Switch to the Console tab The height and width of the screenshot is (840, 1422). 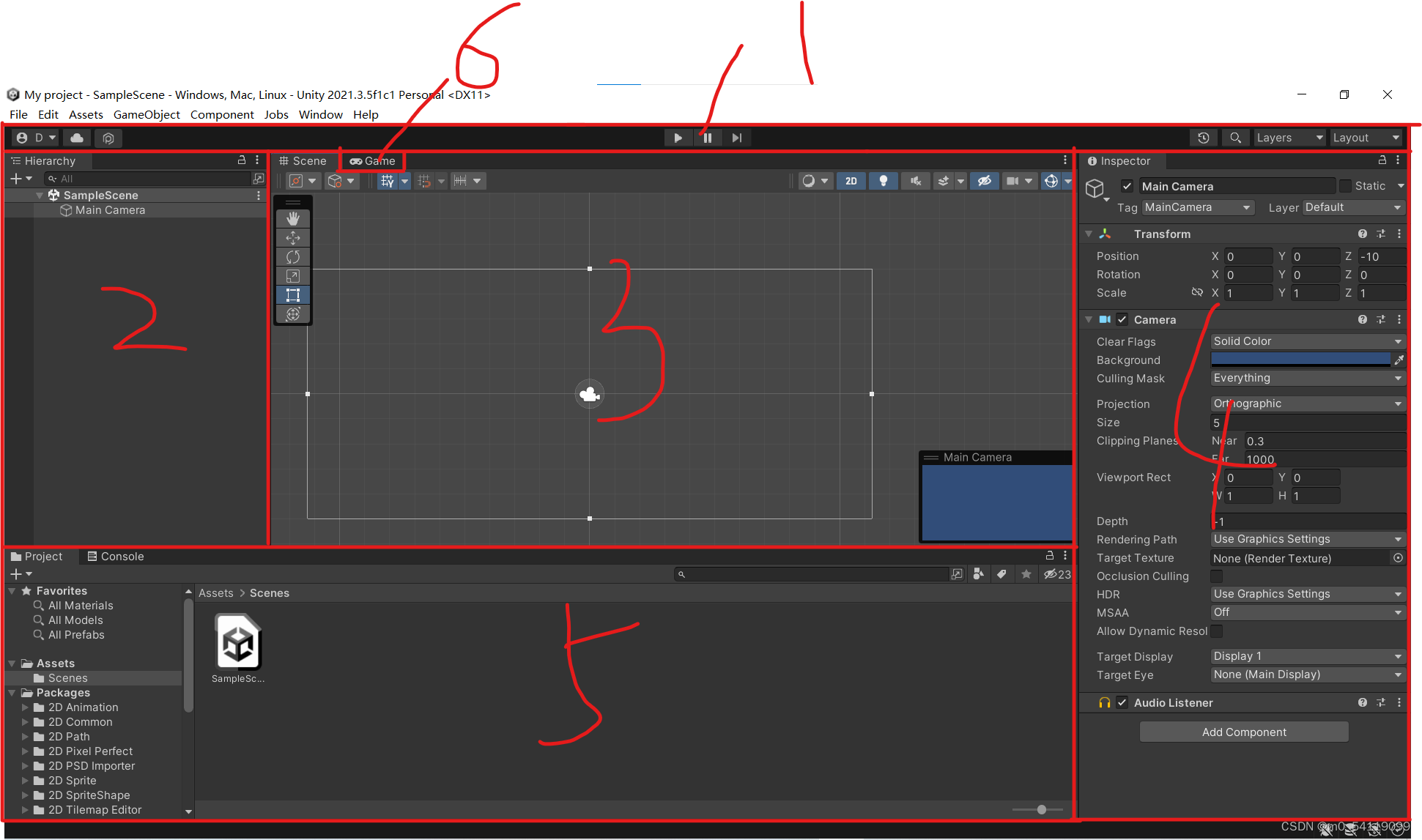click(121, 556)
